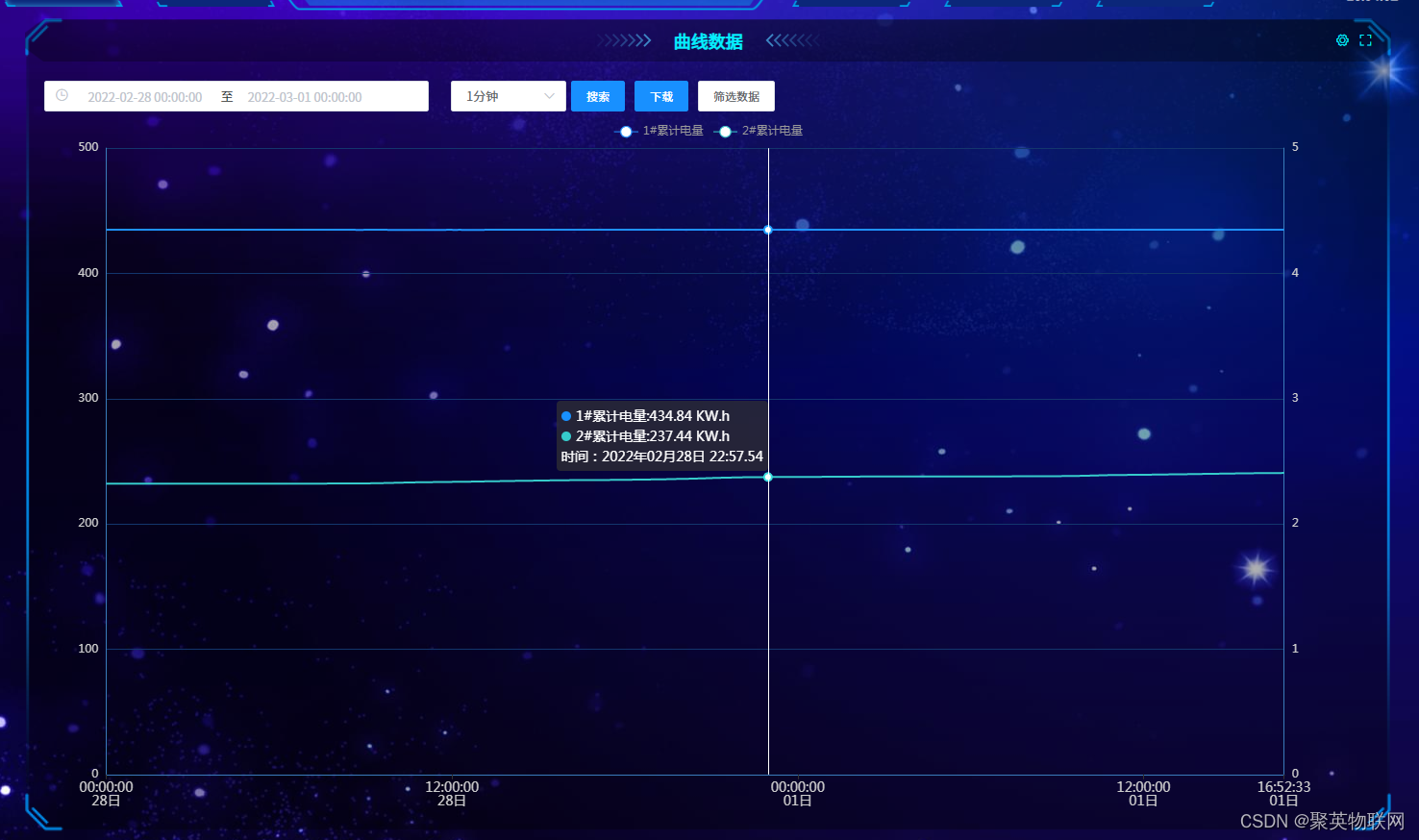Open the 1分钟 interval dropdown
Viewport: 1419px width, 840px height.
click(x=509, y=96)
